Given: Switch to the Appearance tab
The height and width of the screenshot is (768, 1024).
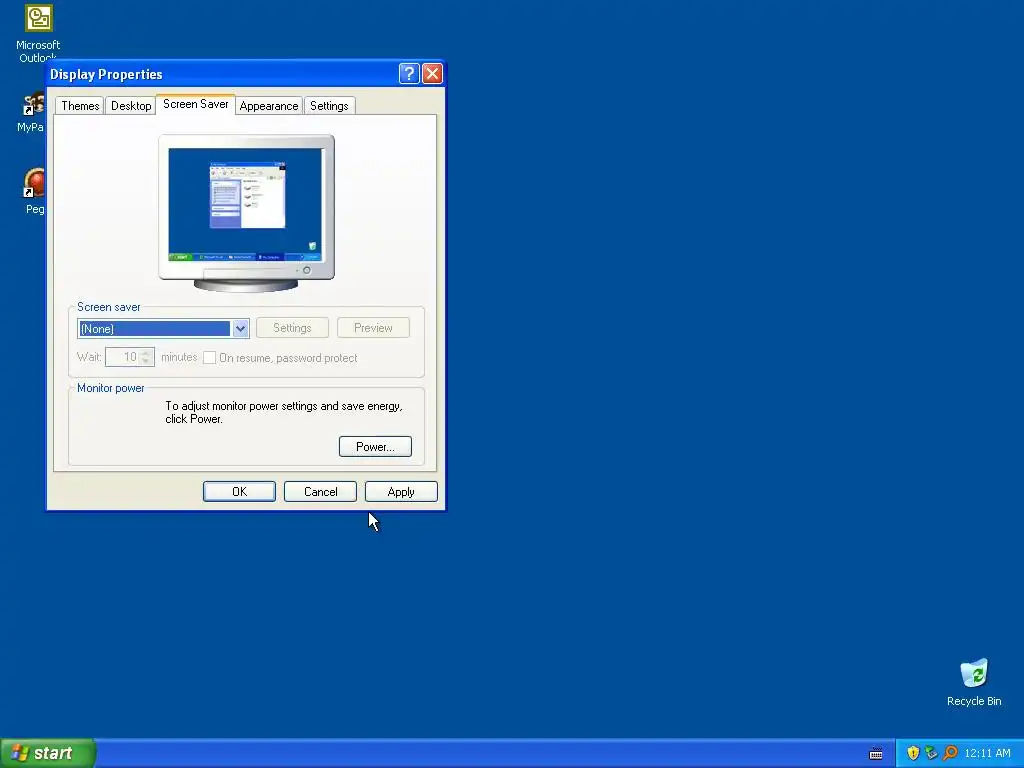Looking at the screenshot, I should pyautogui.click(x=268, y=106).
